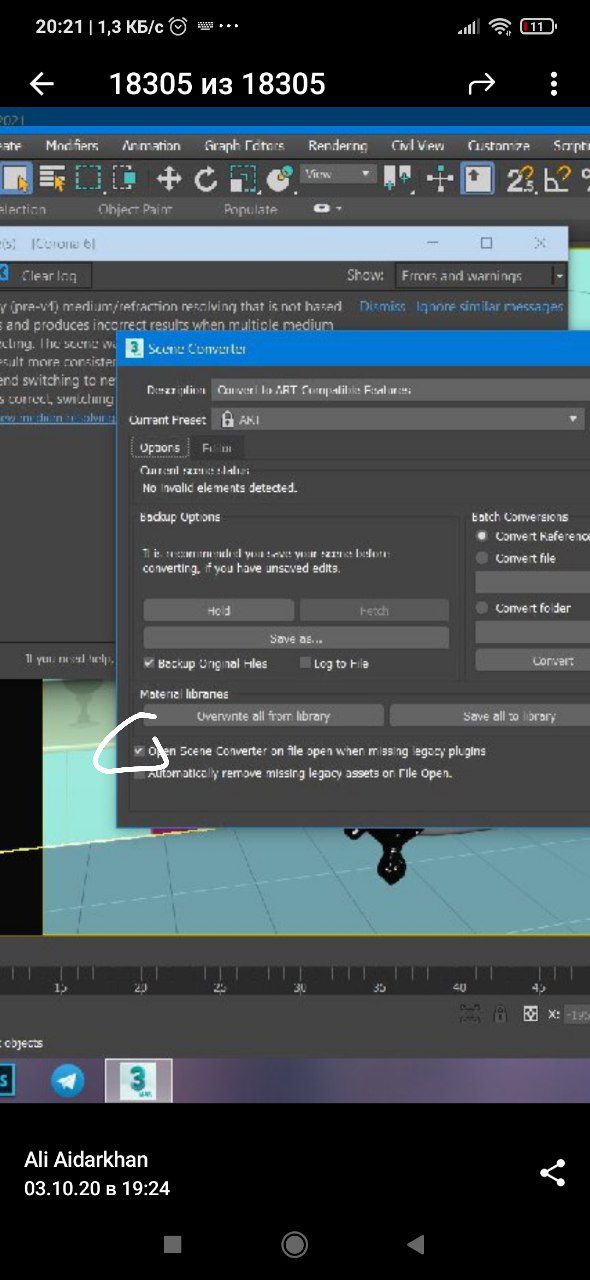Image resolution: width=590 pixels, height=1280 pixels.
Task: Toggle Window/Crossing selection mode
Action: point(124,179)
